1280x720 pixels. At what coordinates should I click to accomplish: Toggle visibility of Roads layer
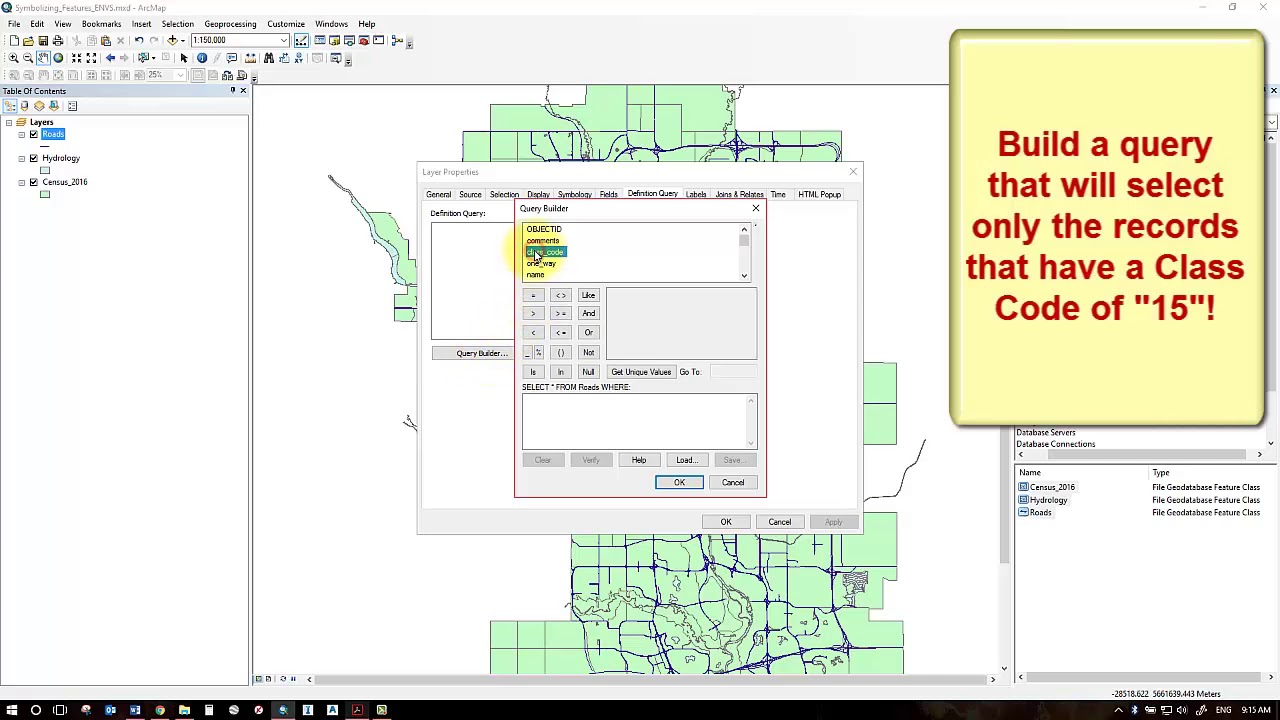tap(33, 134)
